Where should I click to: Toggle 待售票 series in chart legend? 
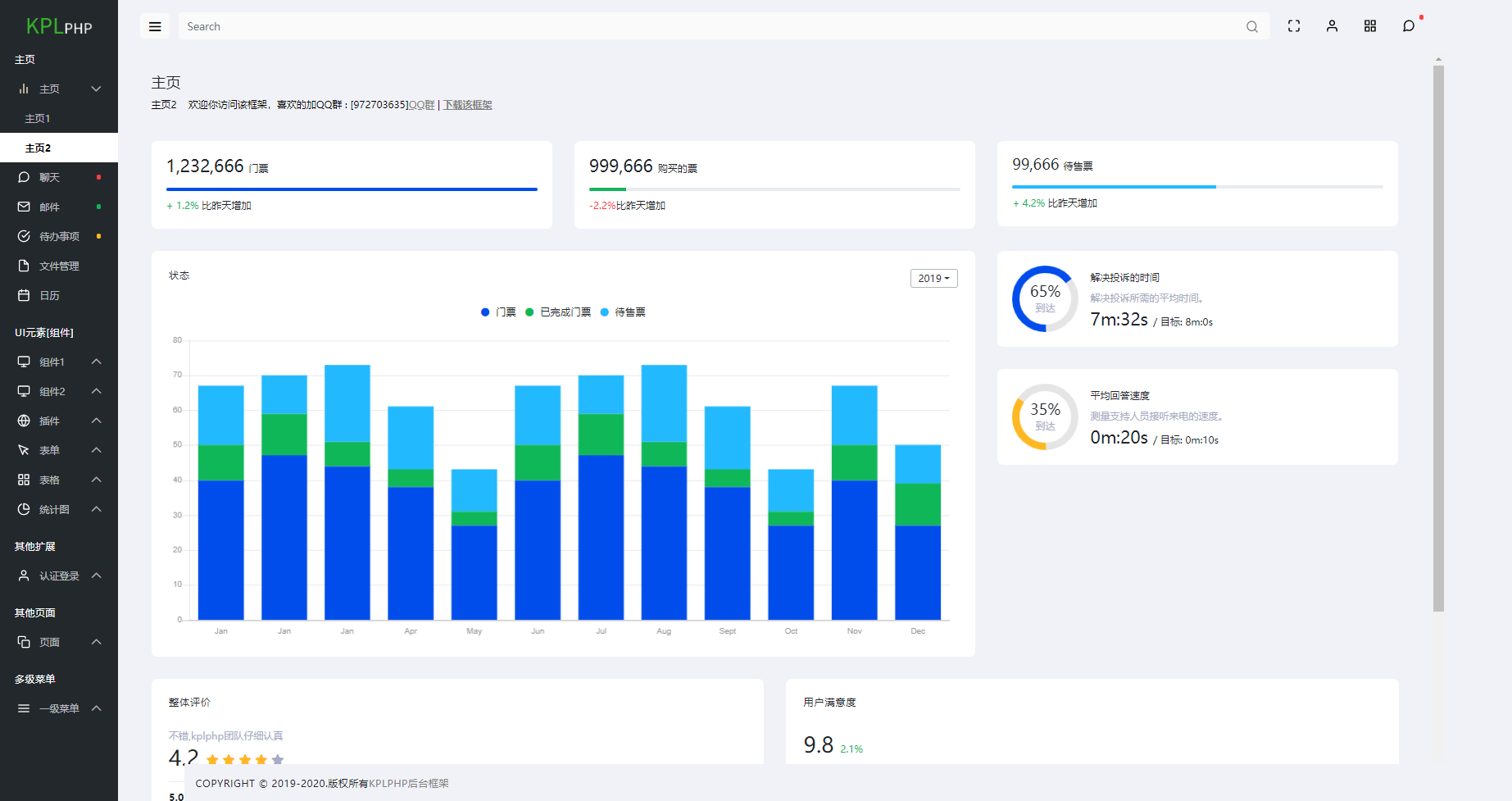click(x=623, y=312)
